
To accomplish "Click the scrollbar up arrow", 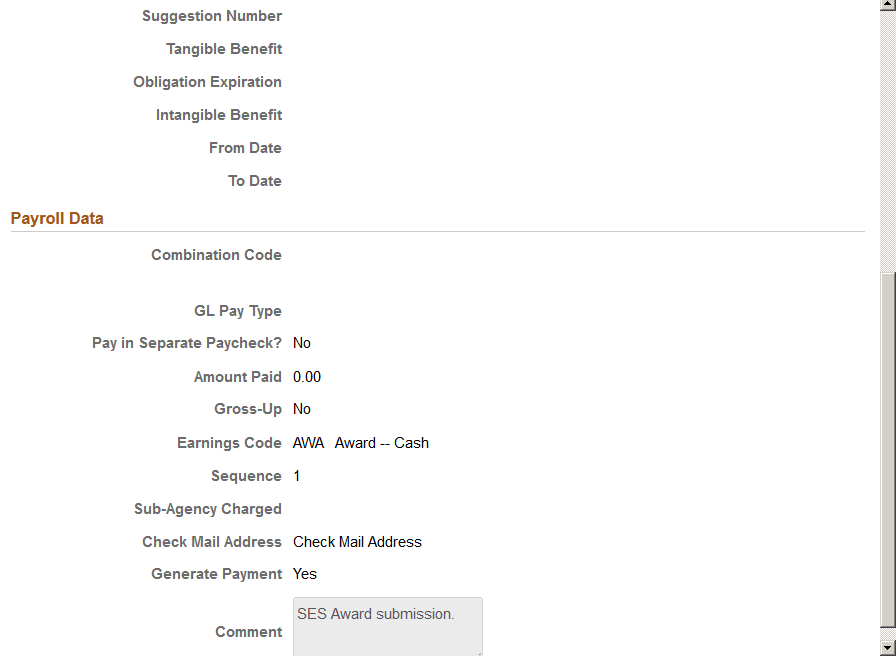I will tap(888, 7).
